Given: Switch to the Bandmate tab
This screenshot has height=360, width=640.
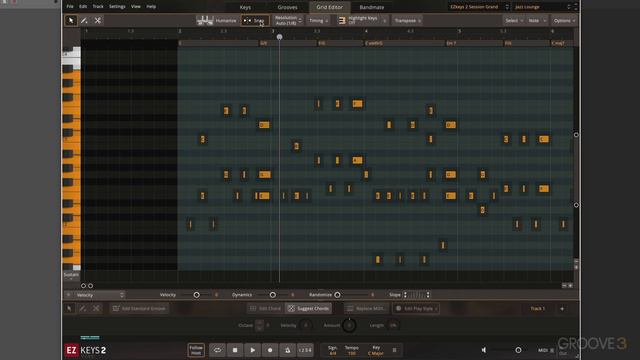Looking at the screenshot, I should click(371, 7).
